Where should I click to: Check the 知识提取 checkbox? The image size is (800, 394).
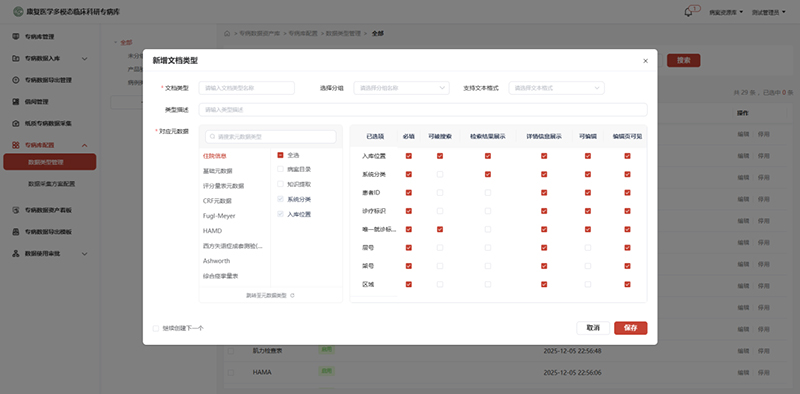tap(280, 184)
